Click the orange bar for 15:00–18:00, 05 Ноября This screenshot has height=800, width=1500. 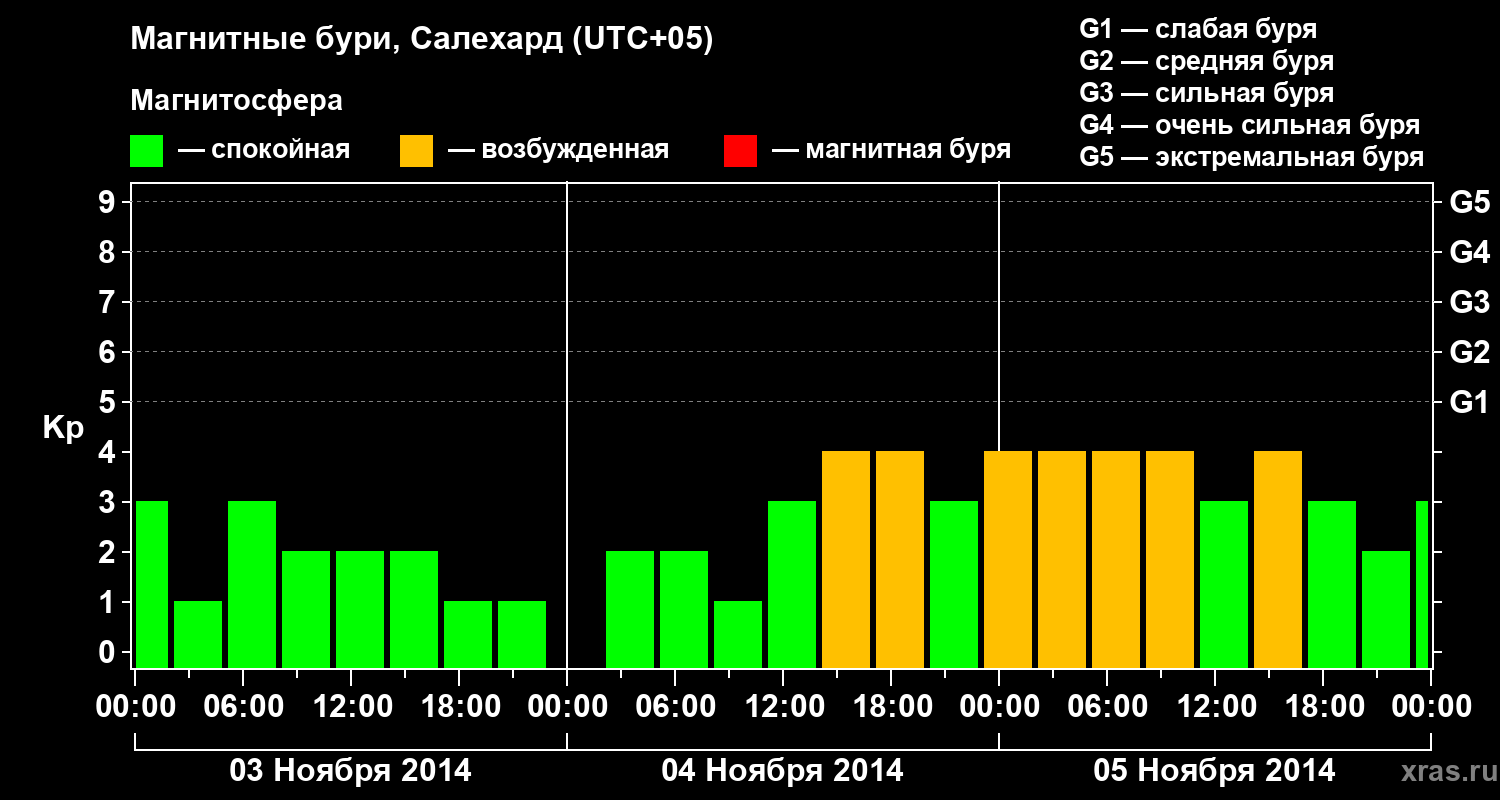pyautogui.click(x=1278, y=559)
